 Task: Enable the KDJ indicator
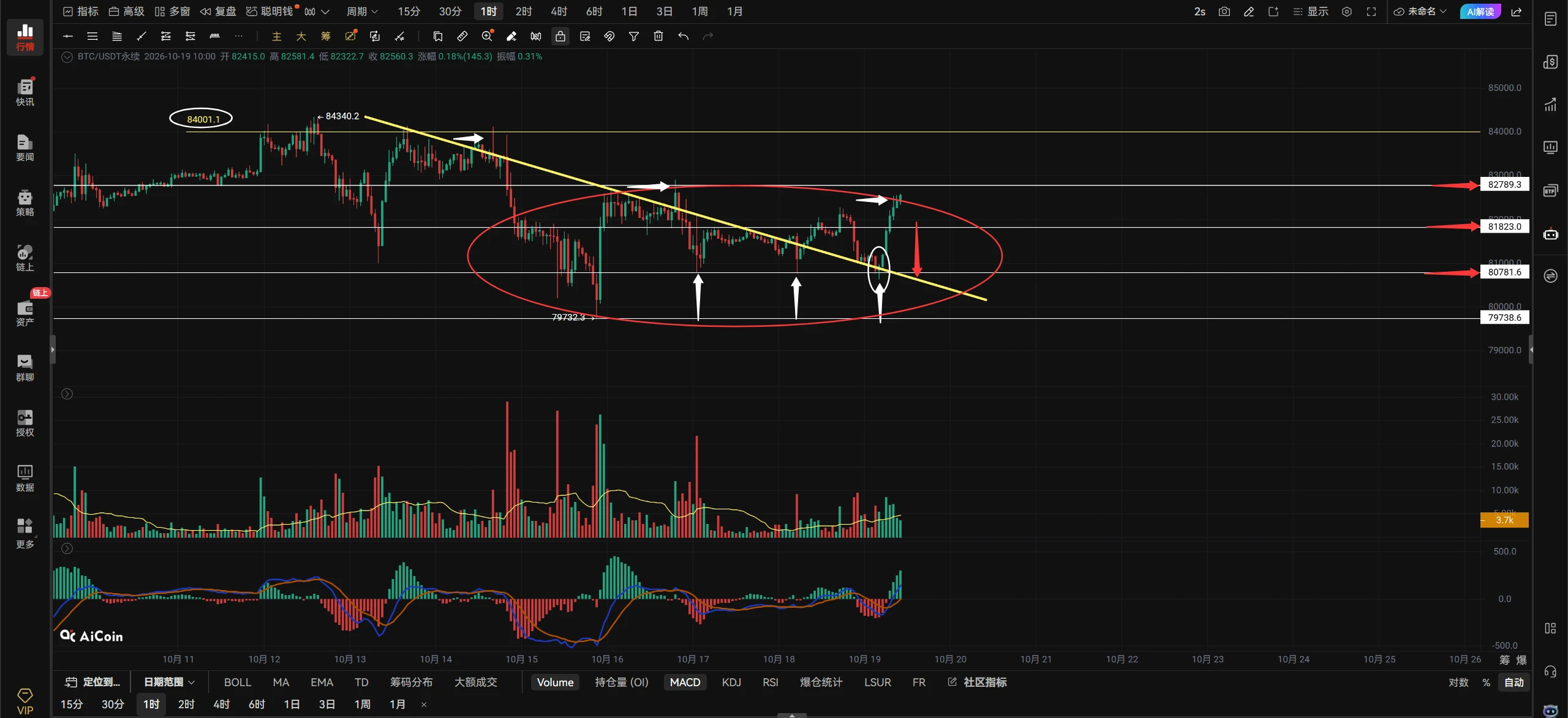coord(731,682)
